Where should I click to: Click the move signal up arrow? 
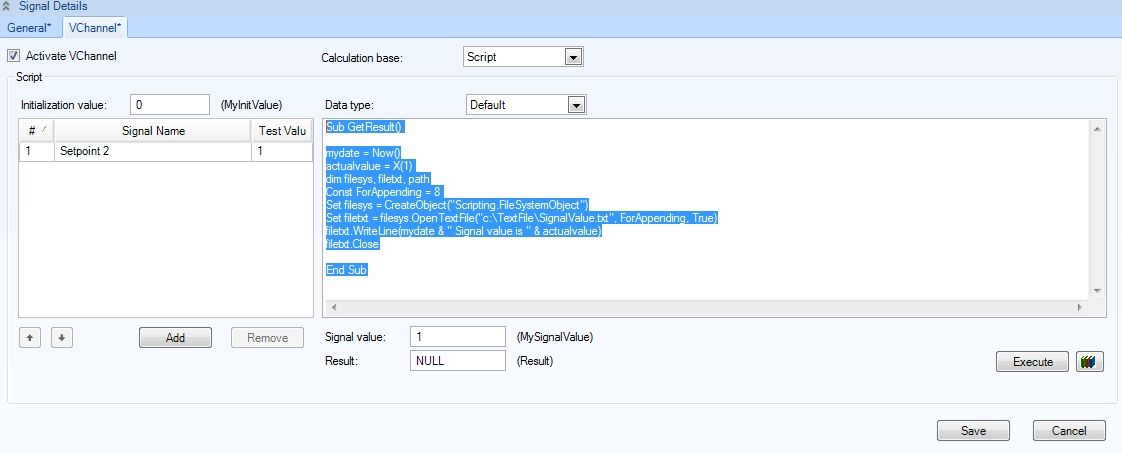(x=30, y=338)
